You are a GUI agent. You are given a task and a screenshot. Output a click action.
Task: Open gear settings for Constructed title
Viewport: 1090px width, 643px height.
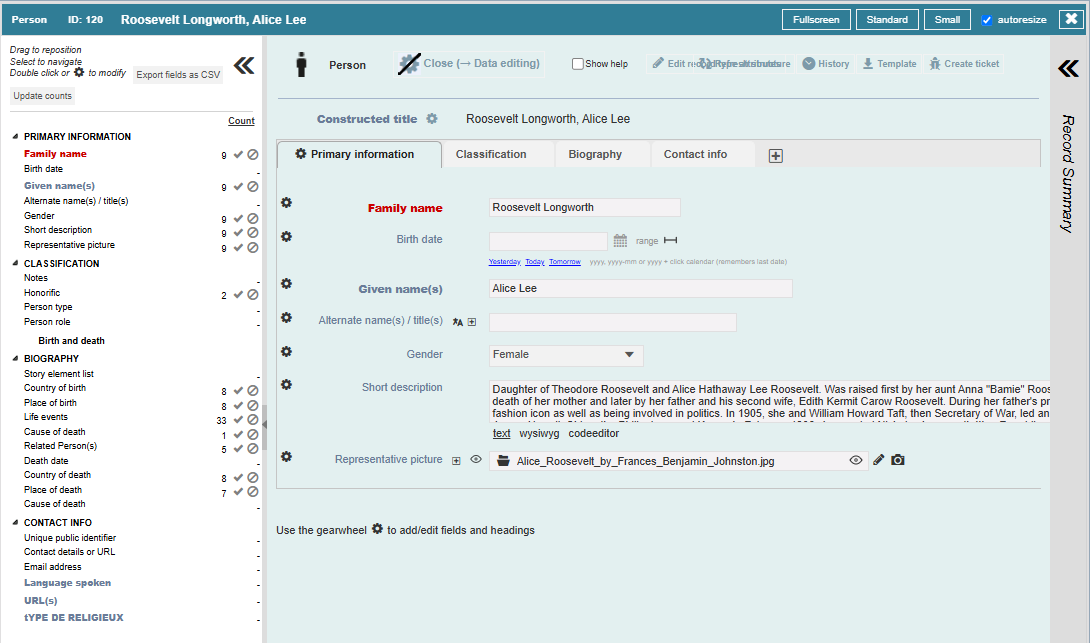[x=432, y=119]
